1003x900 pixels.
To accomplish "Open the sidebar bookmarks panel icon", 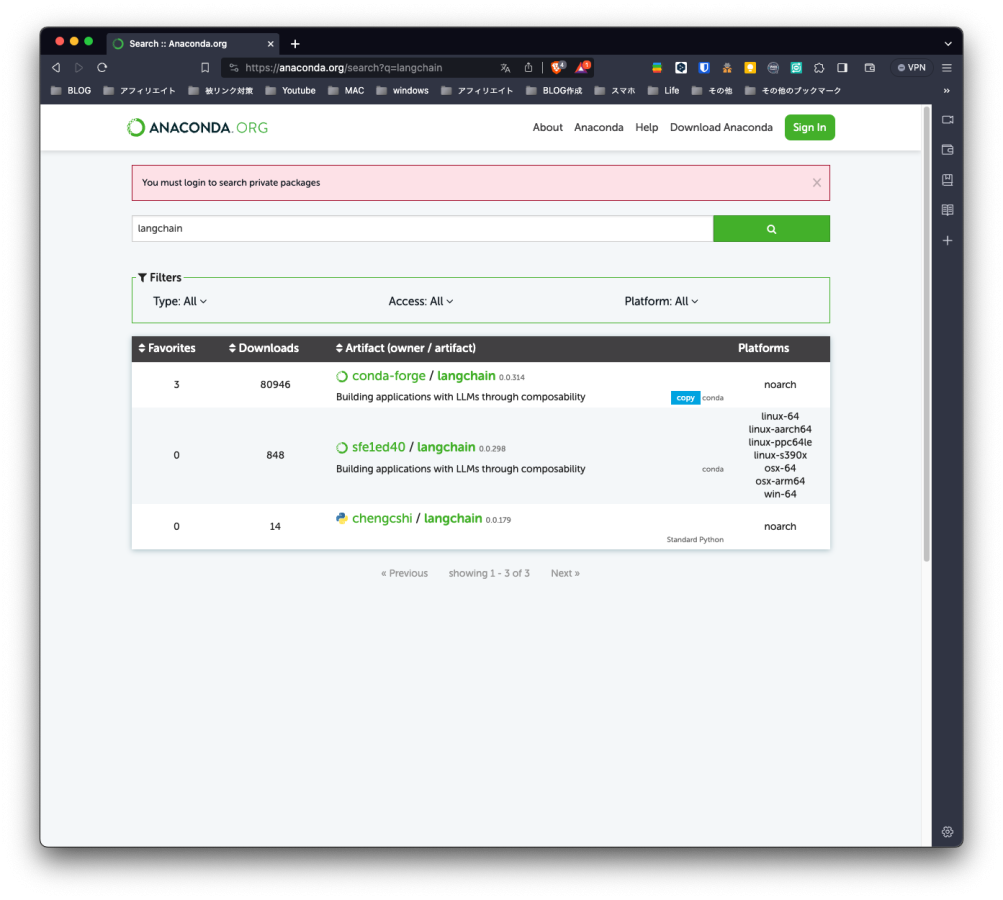I will (947, 180).
